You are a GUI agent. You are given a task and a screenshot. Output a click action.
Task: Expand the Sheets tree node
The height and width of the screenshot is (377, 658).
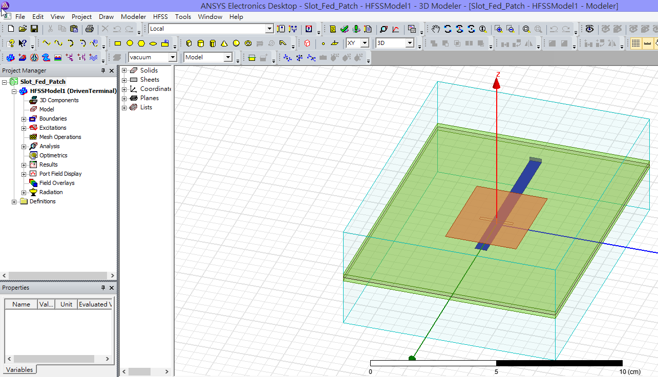point(124,80)
